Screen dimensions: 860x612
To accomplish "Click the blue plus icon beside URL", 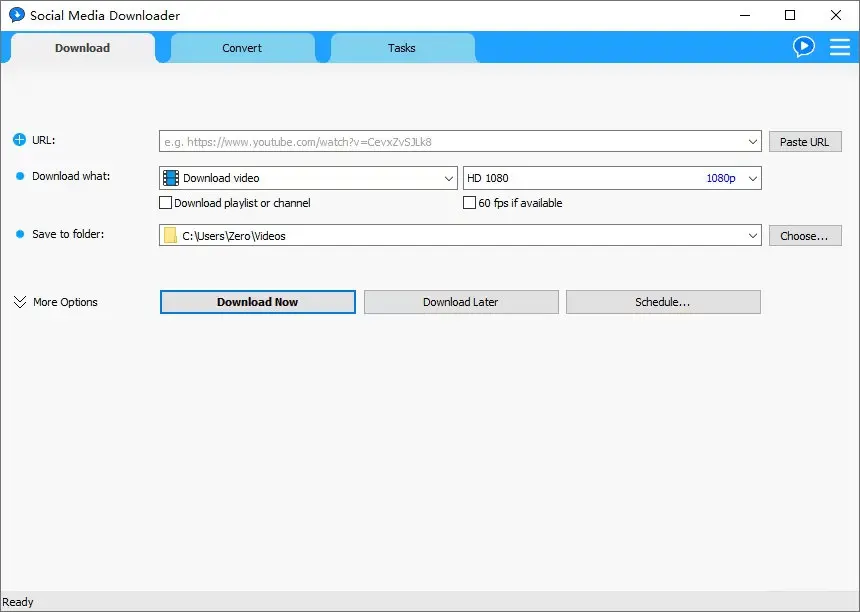I will pyautogui.click(x=19, y=140).
